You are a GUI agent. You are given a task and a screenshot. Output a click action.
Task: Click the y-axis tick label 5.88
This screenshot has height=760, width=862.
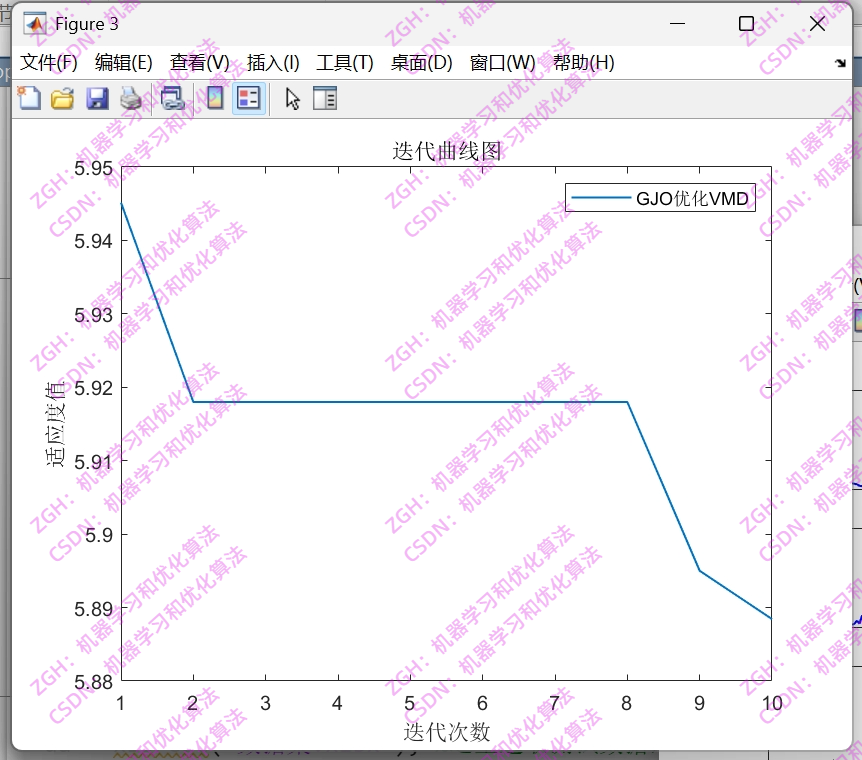(x=93, y=682)
